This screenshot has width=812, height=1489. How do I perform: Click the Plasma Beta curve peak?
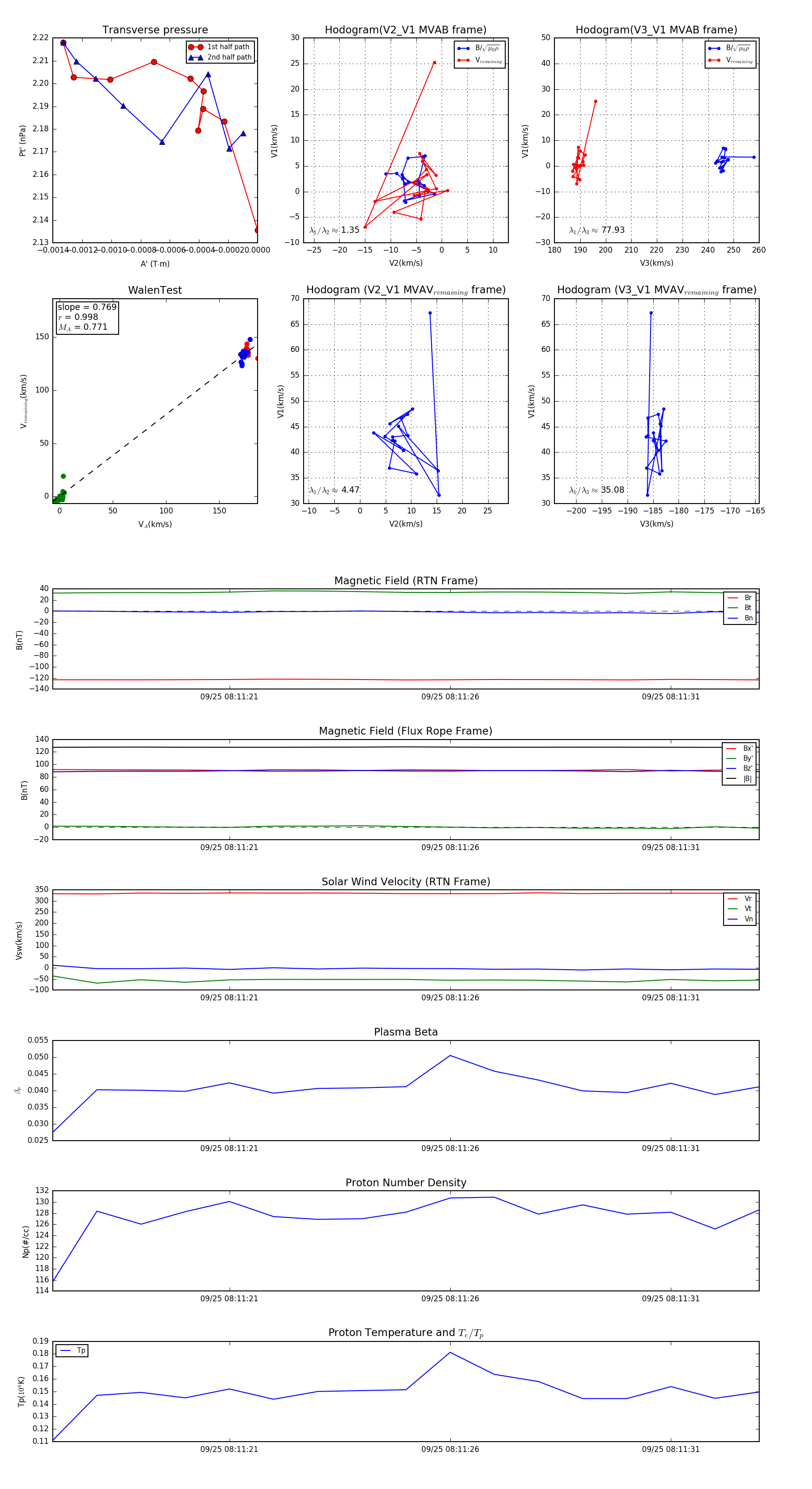(450, 1055)
